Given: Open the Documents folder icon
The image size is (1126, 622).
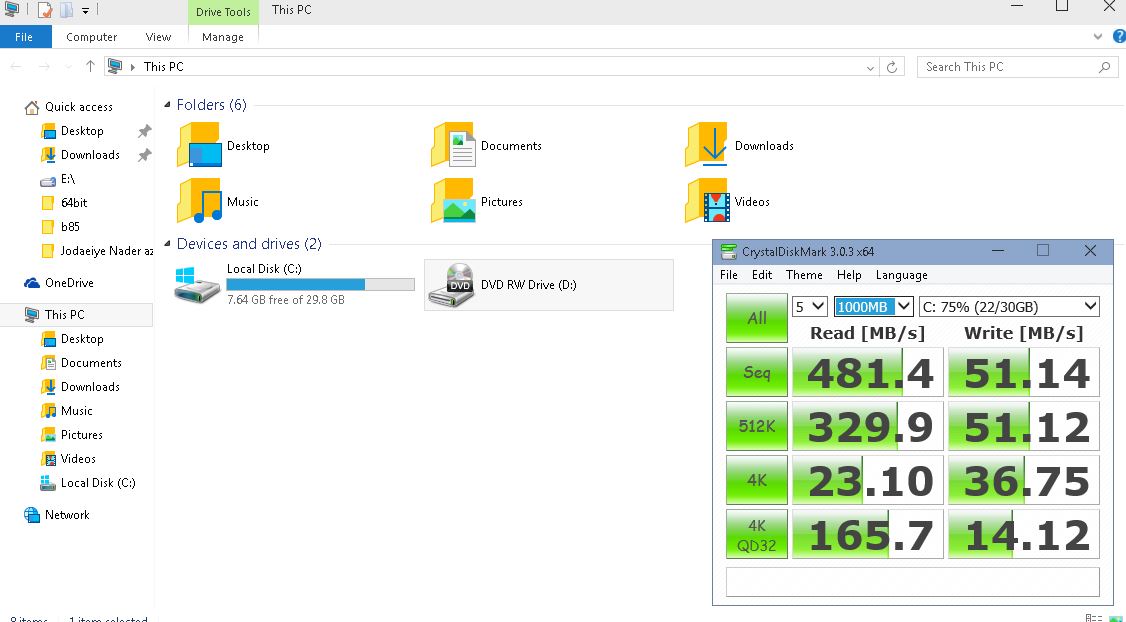Looking at the screenshot, I should point(453,144).
